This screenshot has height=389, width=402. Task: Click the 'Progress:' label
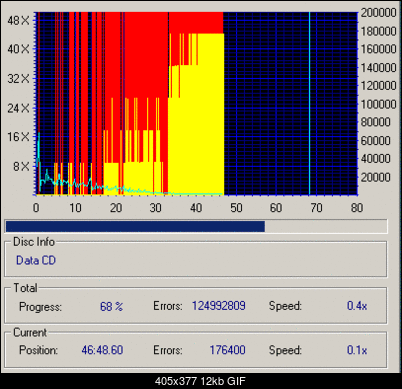pos(40,306)
